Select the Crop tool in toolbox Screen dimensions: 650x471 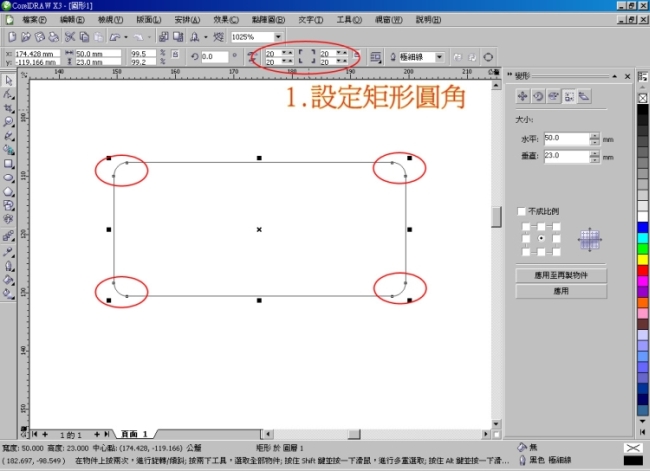[8, 108]
